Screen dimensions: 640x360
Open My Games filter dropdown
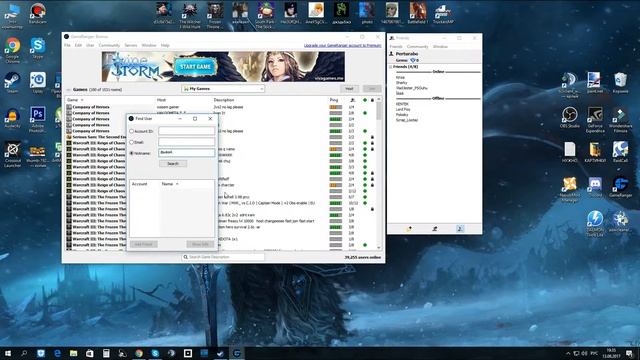(223, 89)
